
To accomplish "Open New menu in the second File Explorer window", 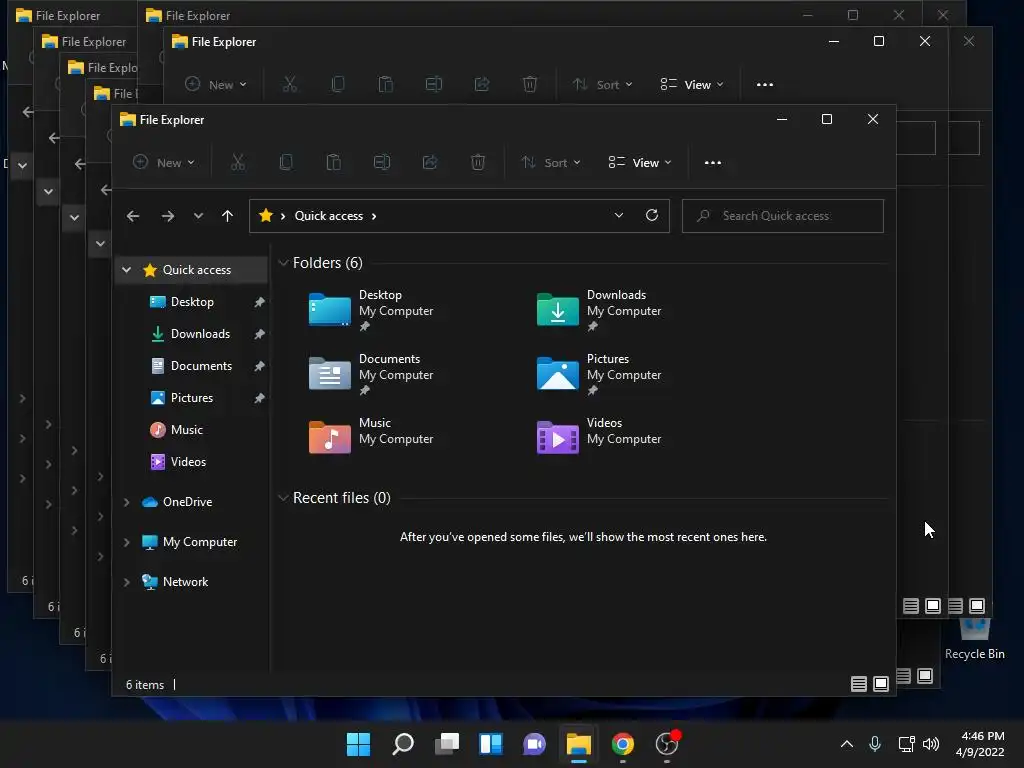I will tap(216, 85).
